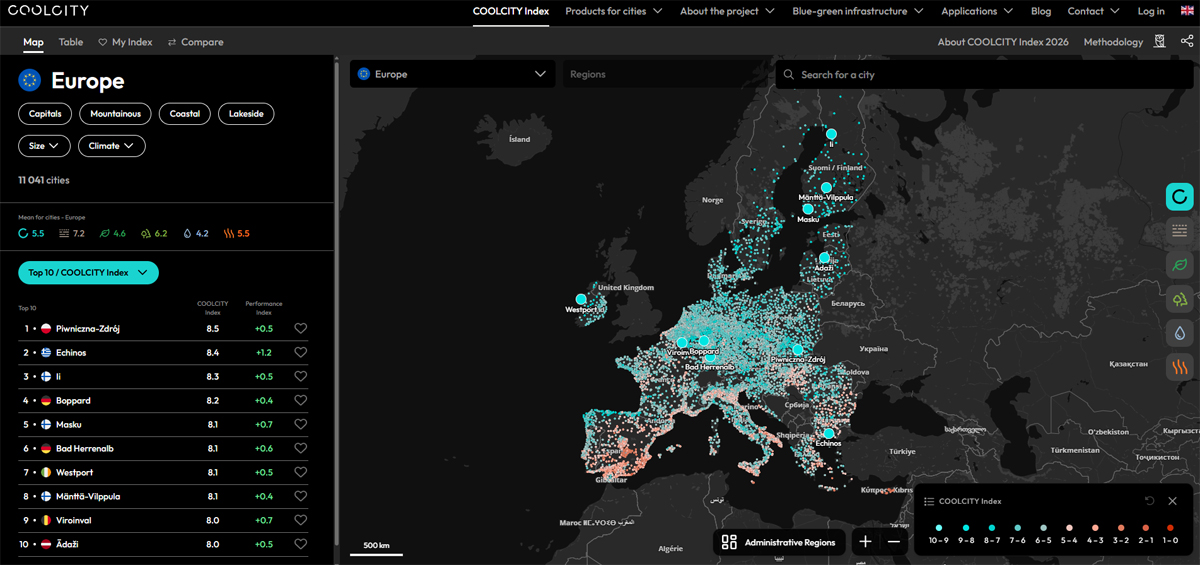Screen dimensions: 1200x565
Task: Click the share icon
Action: click(x=1187, y=41)
